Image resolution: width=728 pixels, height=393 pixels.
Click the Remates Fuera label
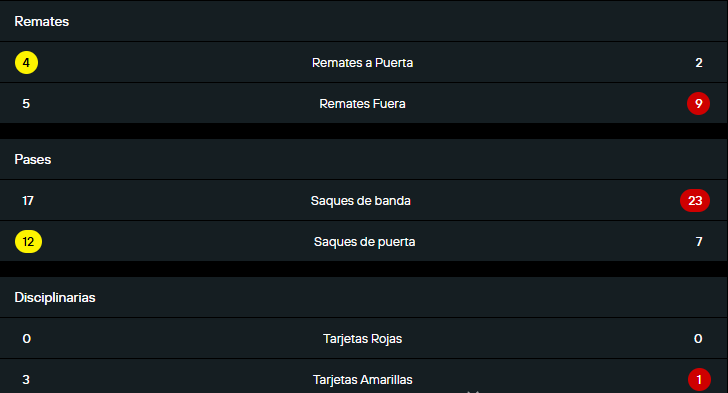pos(363,104)
